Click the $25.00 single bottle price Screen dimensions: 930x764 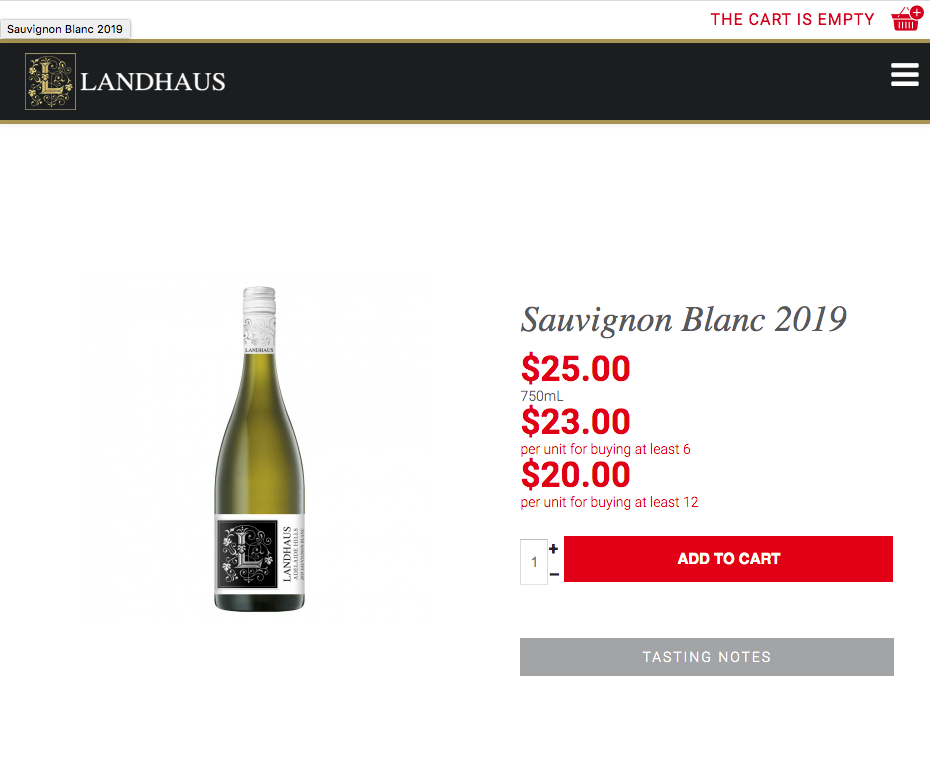(575, 368)
